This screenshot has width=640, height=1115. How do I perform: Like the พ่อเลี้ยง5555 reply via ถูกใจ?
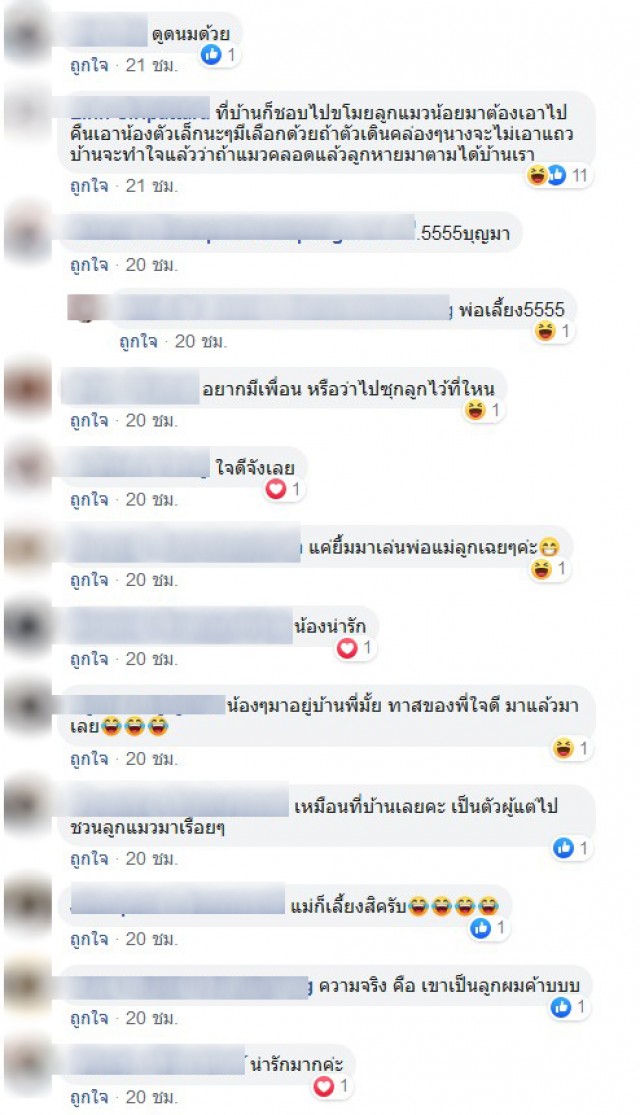[138, 341]
